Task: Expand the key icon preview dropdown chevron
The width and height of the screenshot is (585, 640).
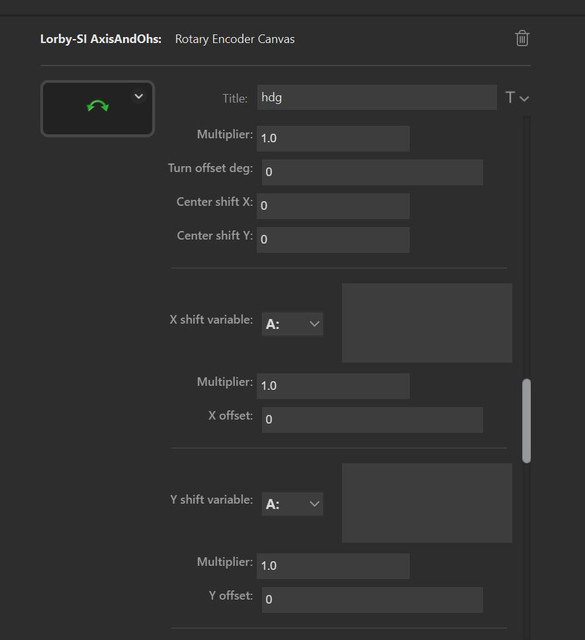Action: point(139,96)
